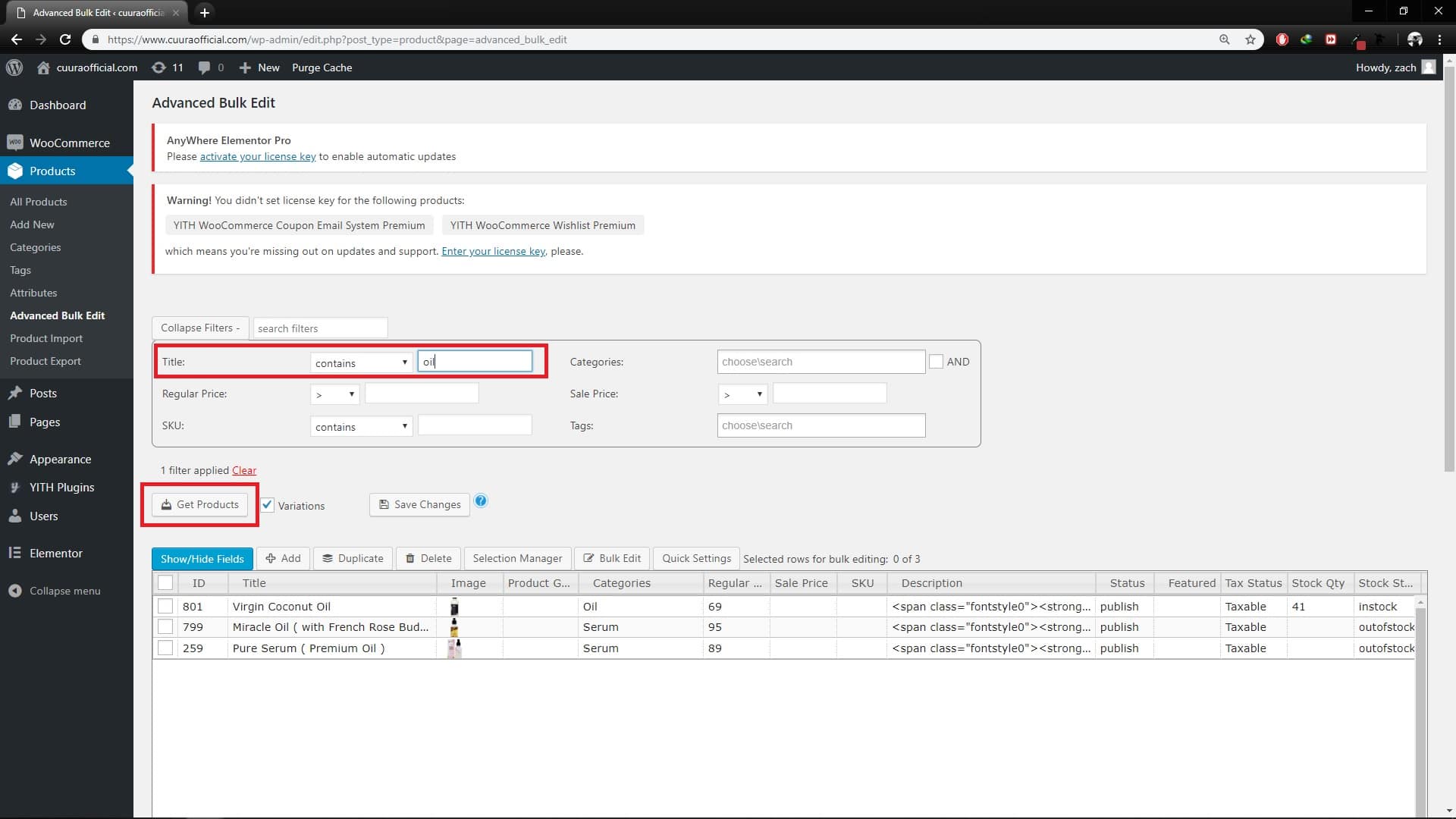
Task: Open the comments bubble icon
Action: 204,67
